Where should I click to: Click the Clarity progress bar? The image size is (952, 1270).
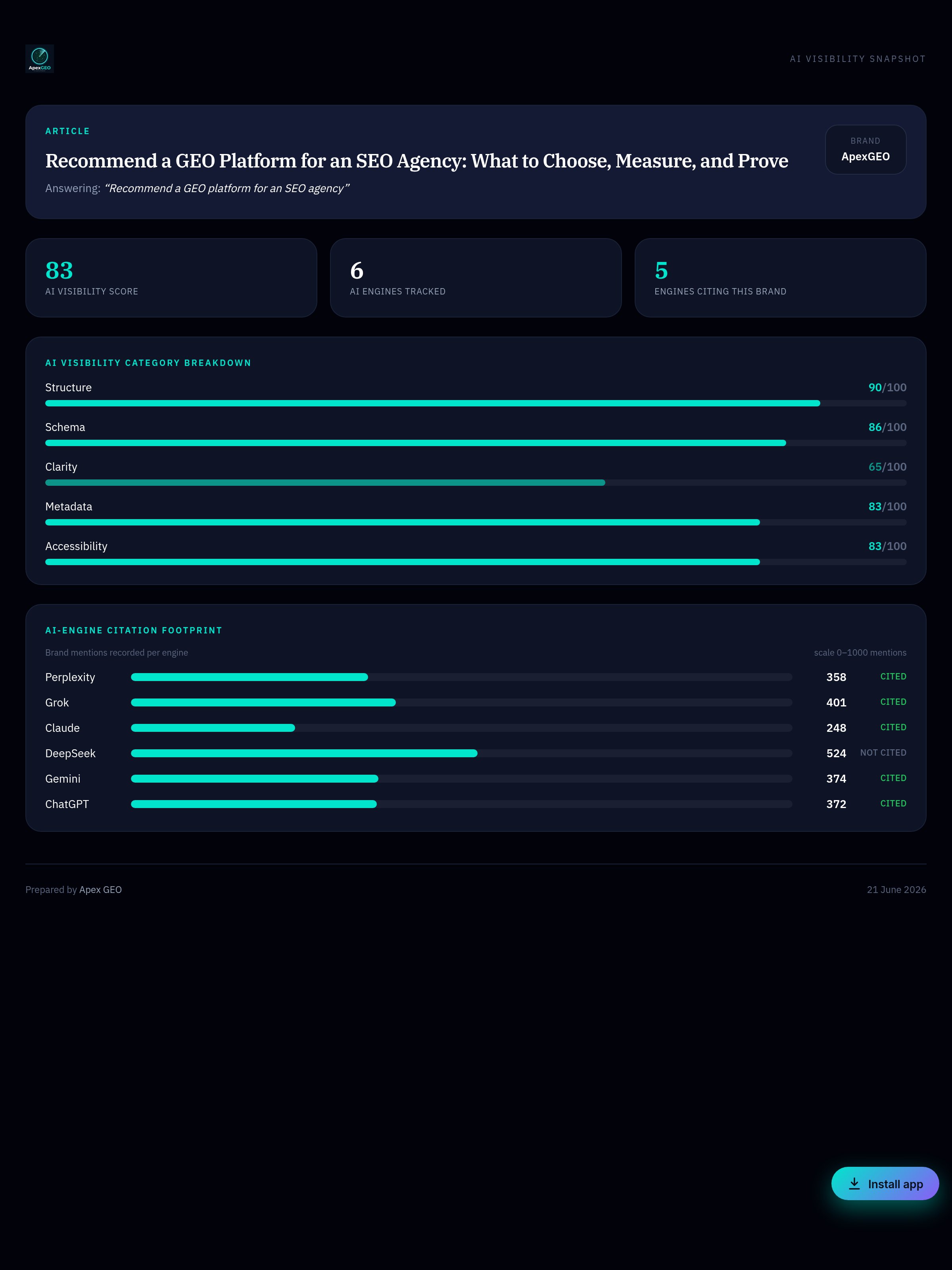[476, 483]
